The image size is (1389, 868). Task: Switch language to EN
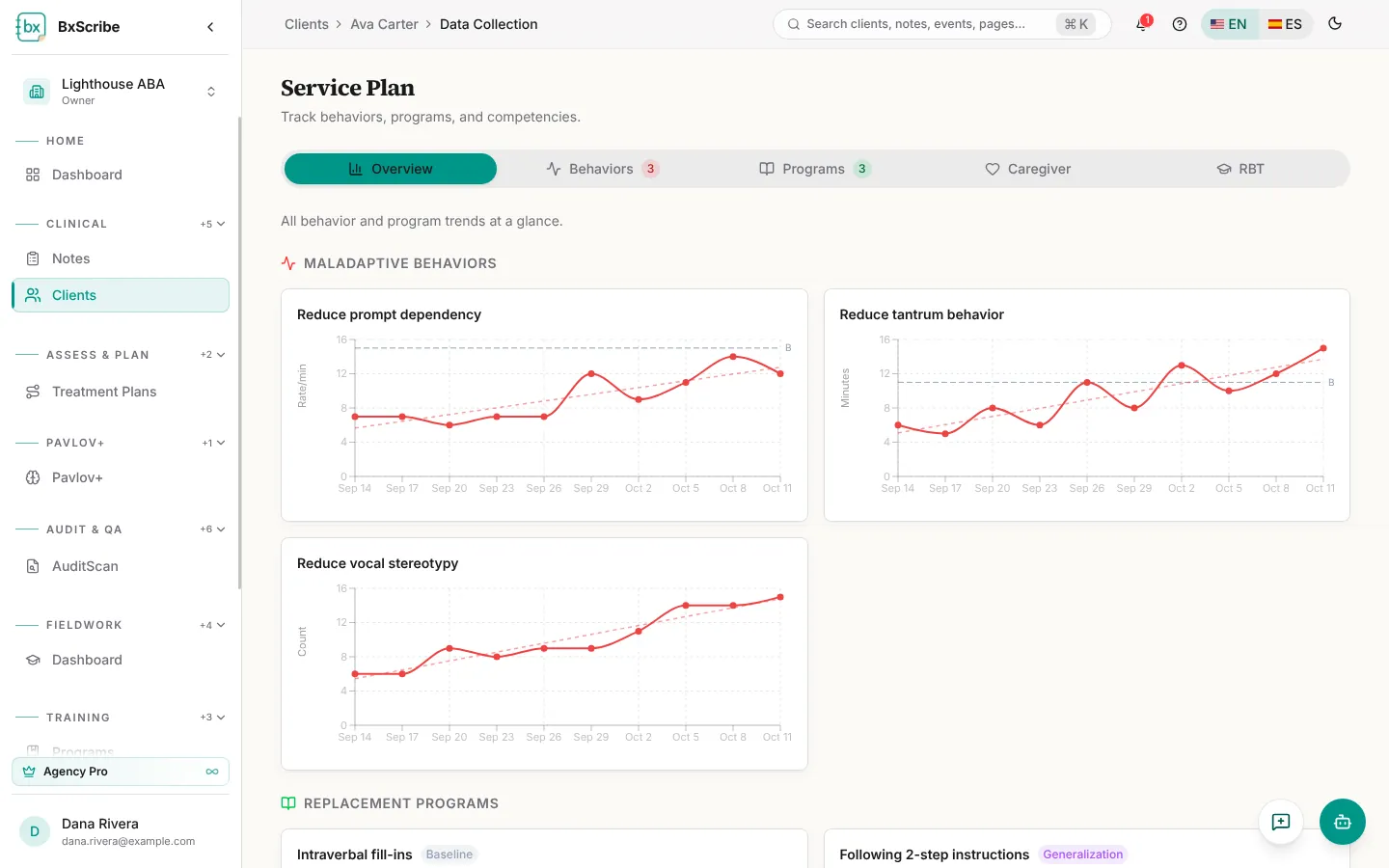click(x=1229, y=24)
